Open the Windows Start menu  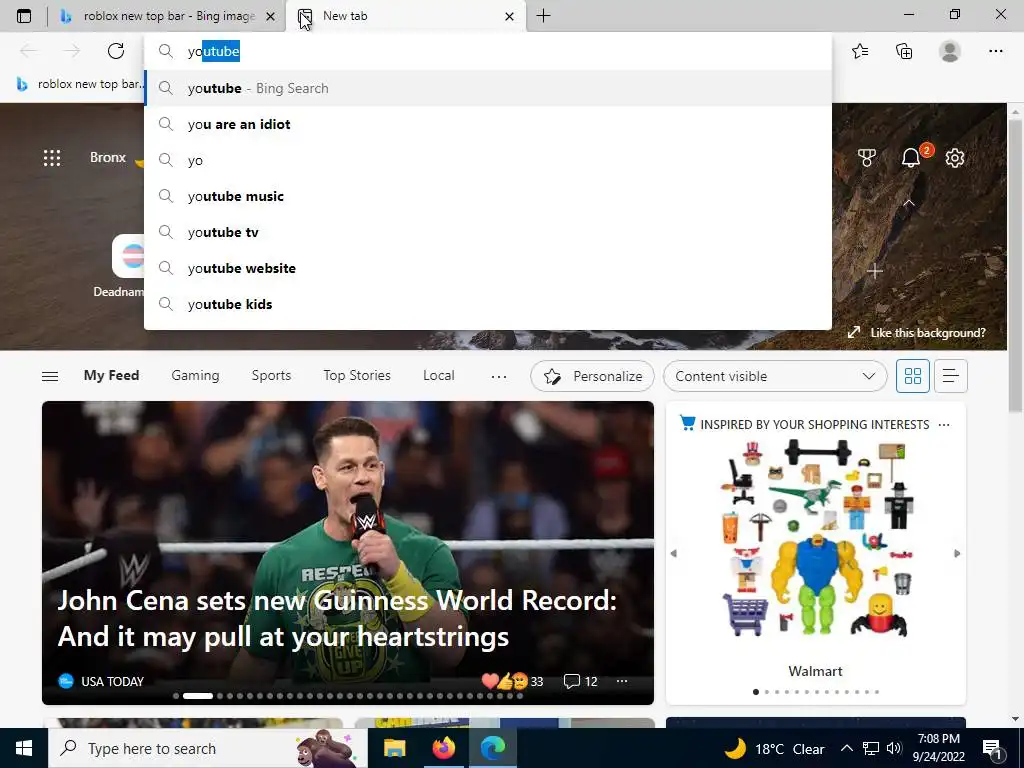tap(24, 748)
